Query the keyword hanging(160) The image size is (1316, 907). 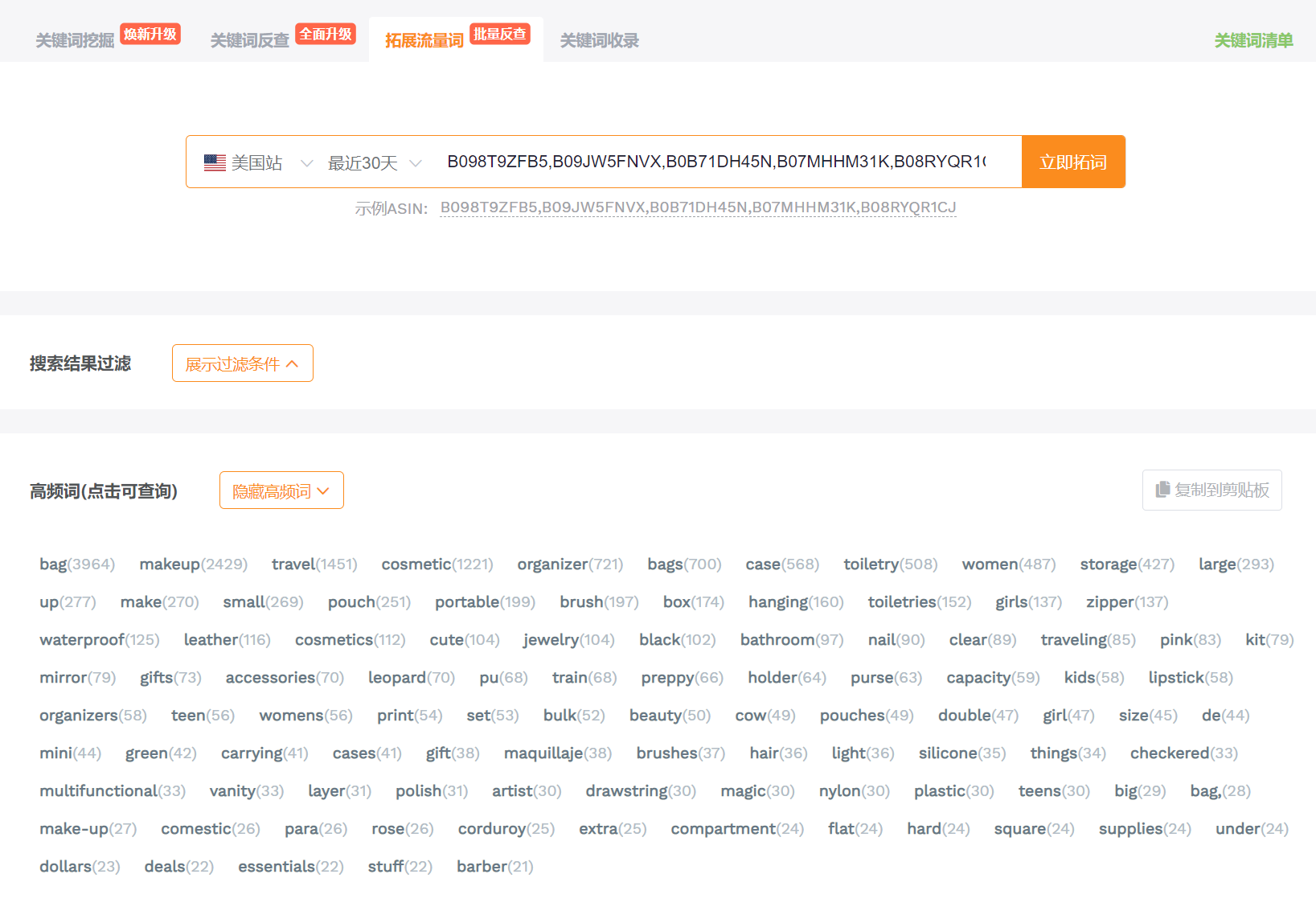click(x=796, y=602)
